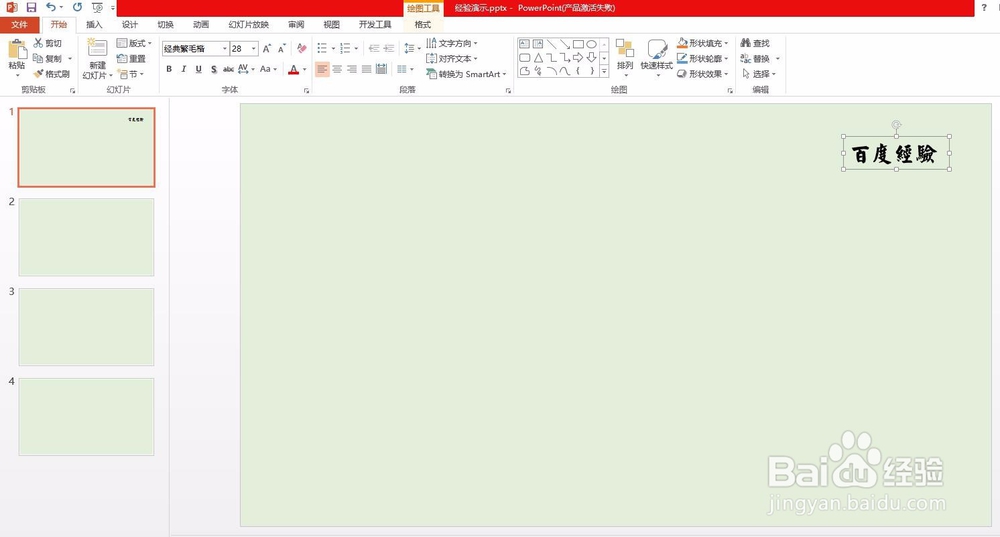Click the Save icon in quick access toolbar

pyautogui.click(x=31, y=8)
